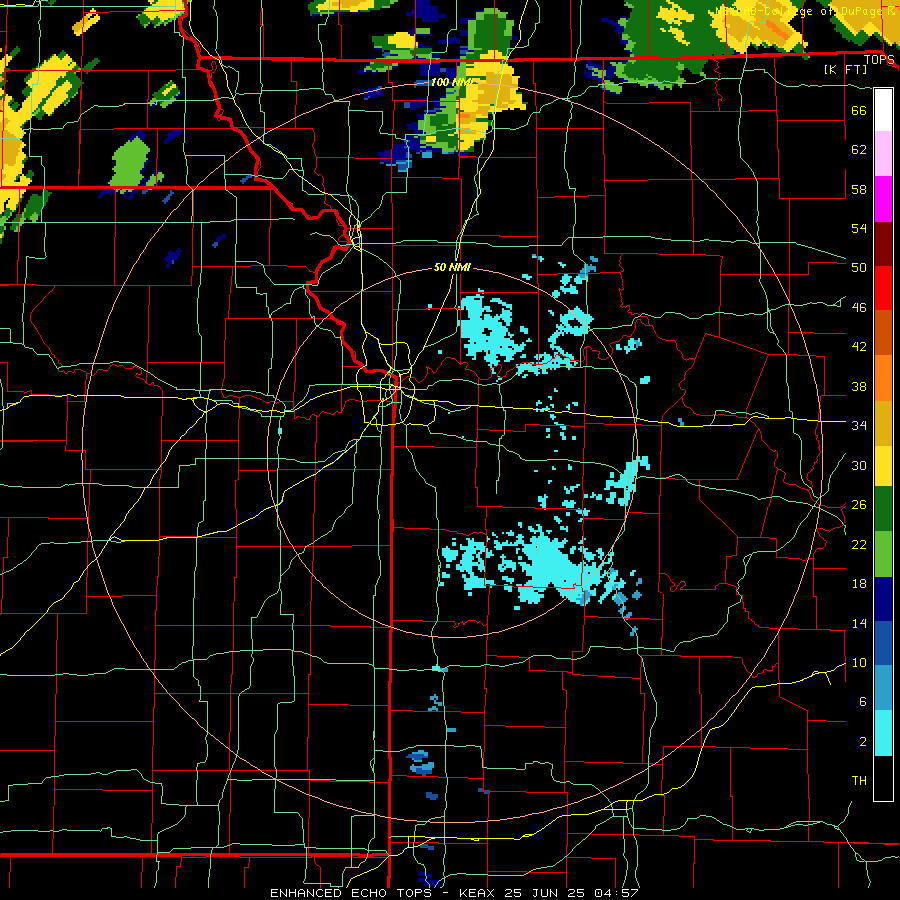Click the "22" legend value
The width and height of the screenshot is (900, 900).
(859, 545)
